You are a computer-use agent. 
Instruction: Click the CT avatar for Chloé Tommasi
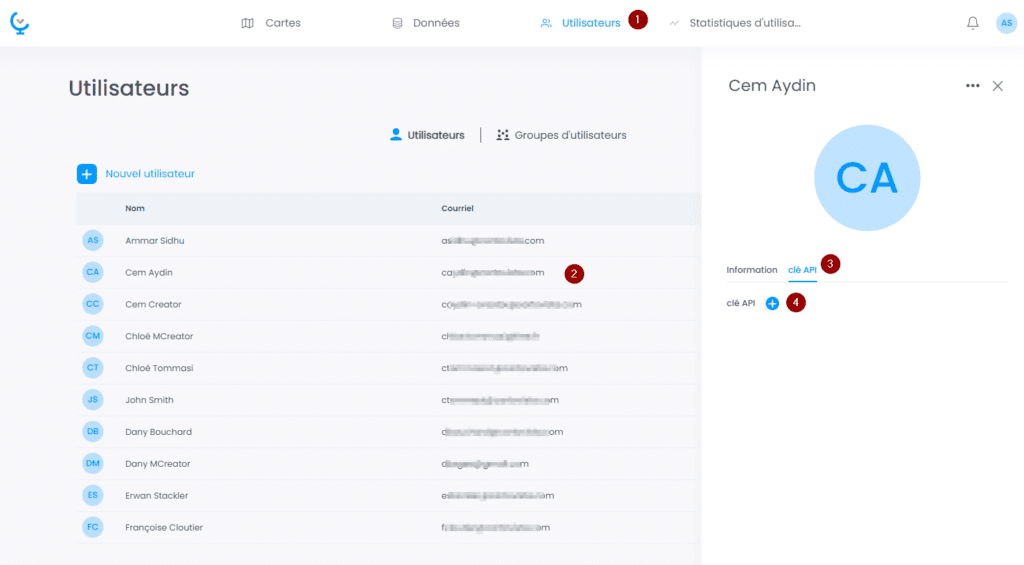coord(93,368)
